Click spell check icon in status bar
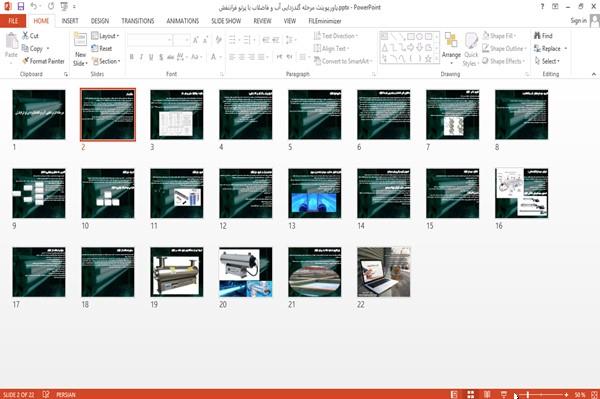This screenshot has height=399, width=600. [x=46, y=394]
